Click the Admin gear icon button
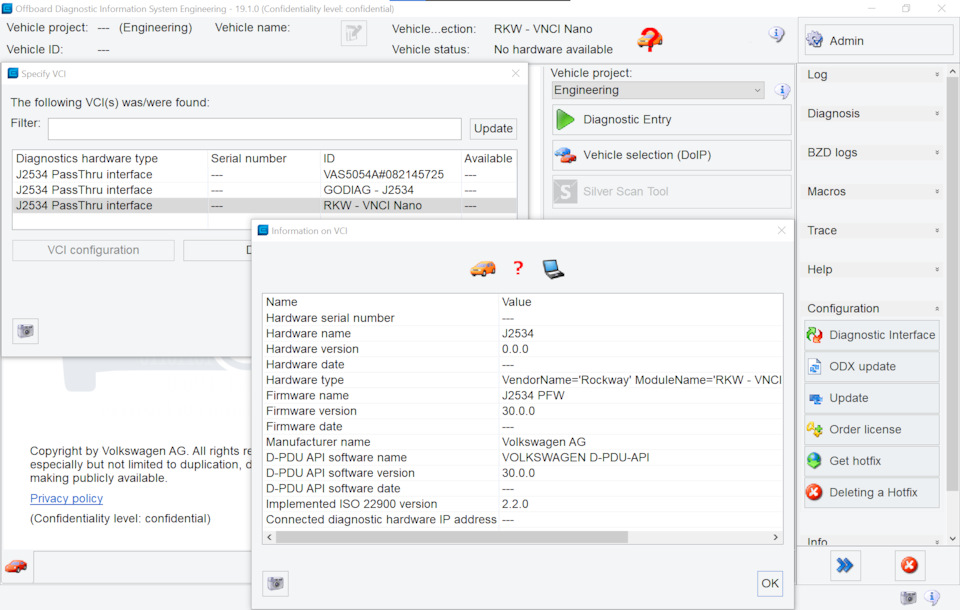960x610 pixels. coord(879,40)
